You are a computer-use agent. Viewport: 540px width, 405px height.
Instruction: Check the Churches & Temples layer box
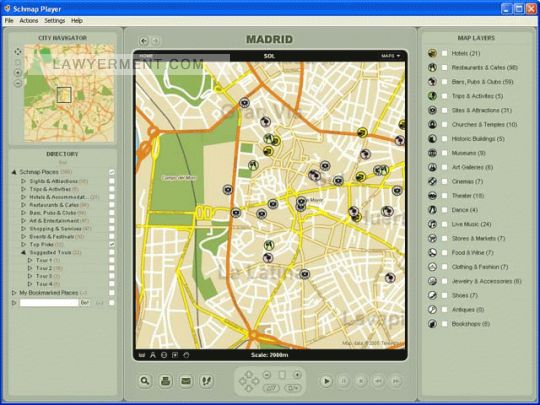click(445, 125)
